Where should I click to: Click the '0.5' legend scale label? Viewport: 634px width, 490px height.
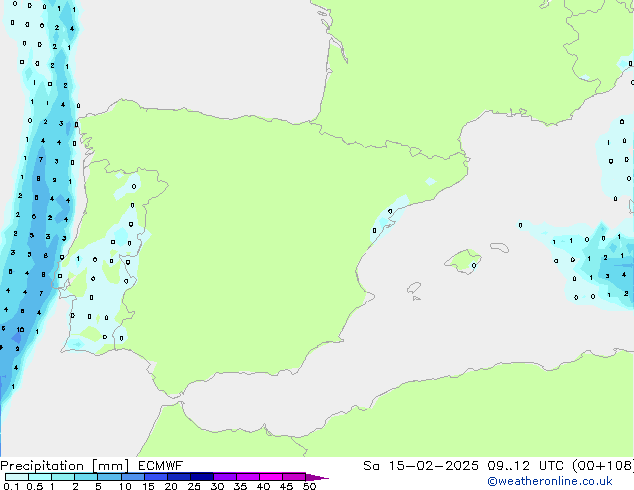(35, 486)
